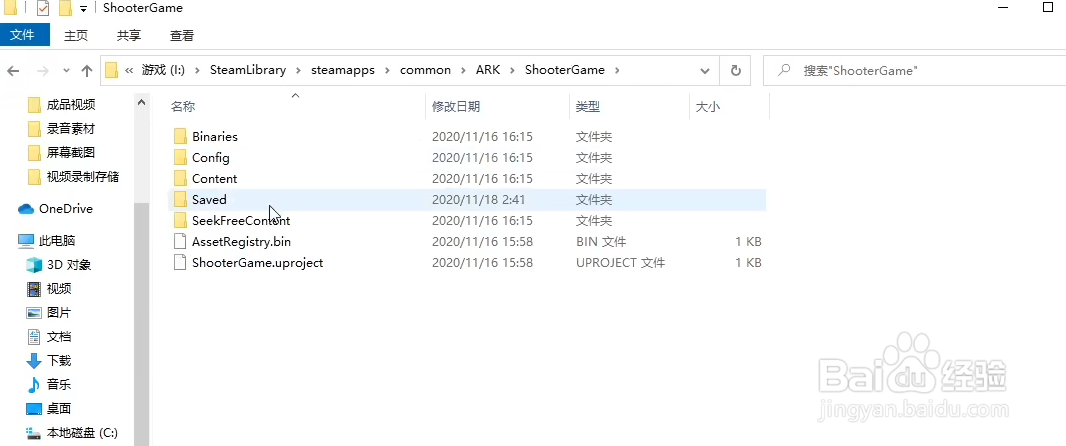Open 成品视频 in navigation pane
Viewport: 1066px width, 446px height.
pos(71,105)
